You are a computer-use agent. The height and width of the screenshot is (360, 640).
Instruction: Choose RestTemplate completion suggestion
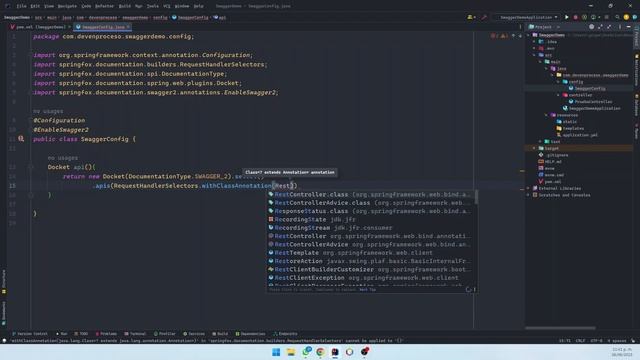click(x=371, y=253)
